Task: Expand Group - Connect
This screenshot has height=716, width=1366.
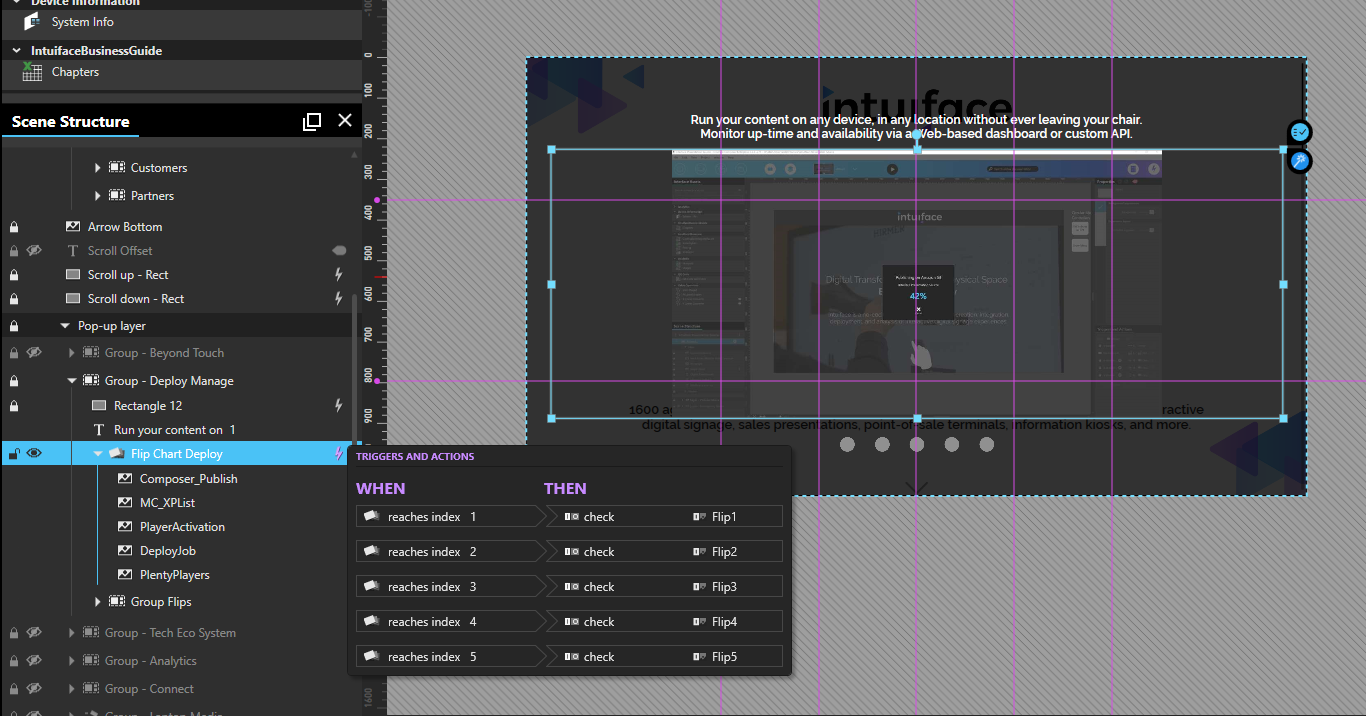Action: pos(71,688)
